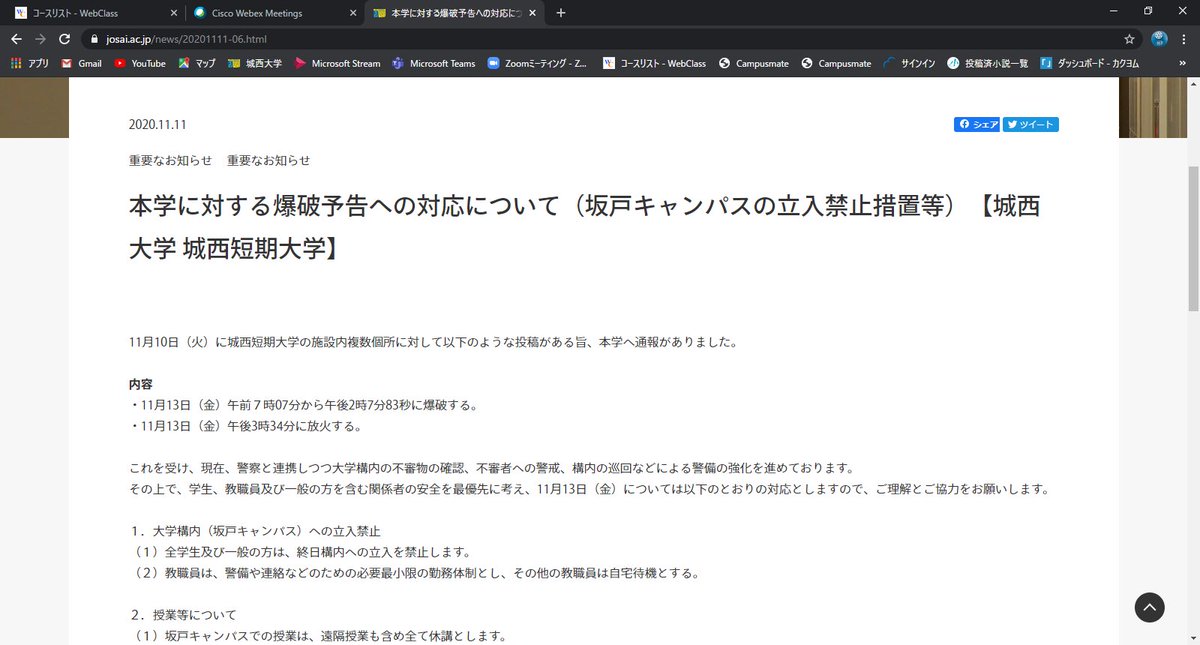Click the paragraph starting これを受け、現在、警察と連携
The width and height of the screenshot is (1200, 645).
click(x=491, y=468)
